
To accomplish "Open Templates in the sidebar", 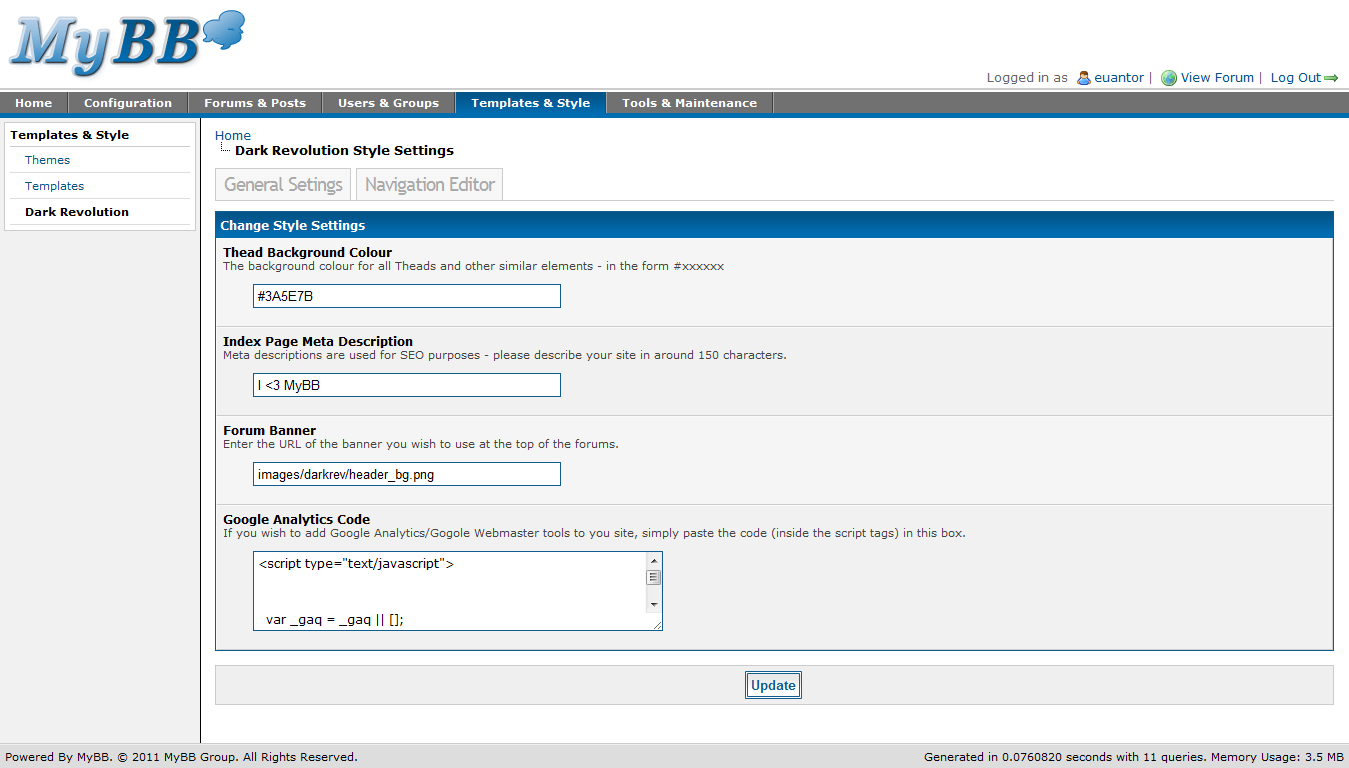I will pos(55,186).
